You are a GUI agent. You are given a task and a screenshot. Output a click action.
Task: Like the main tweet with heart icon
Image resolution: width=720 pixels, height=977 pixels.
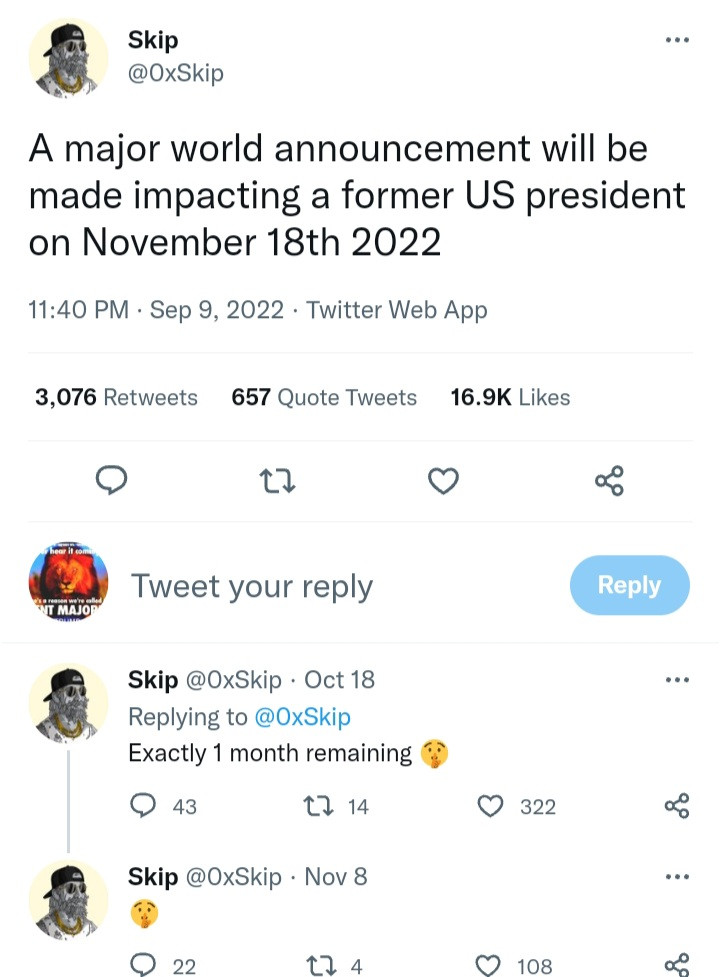click(x=443, y=483)
